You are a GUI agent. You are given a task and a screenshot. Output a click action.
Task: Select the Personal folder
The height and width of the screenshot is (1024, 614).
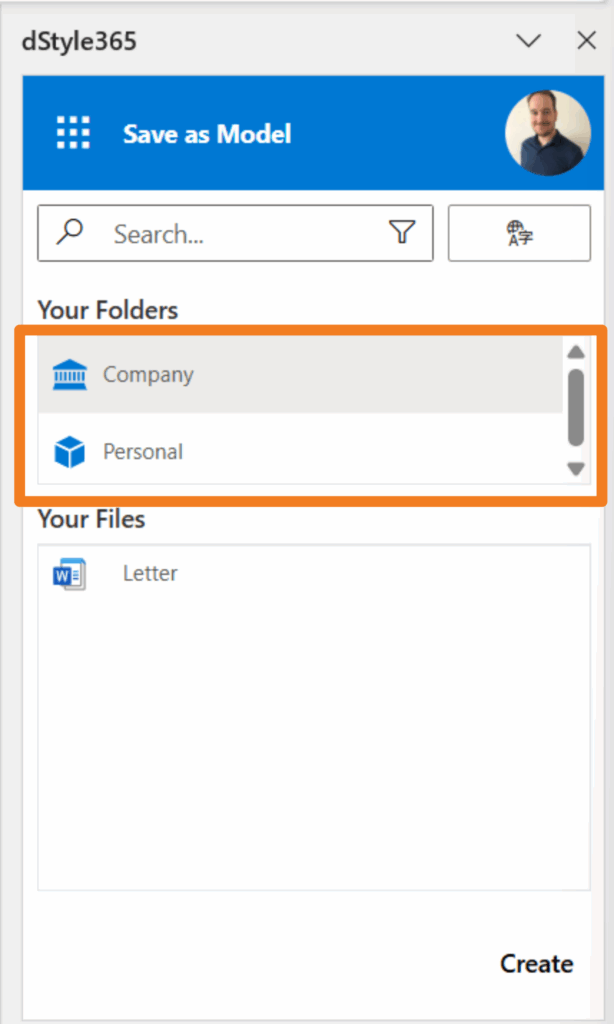coord(300,451)
